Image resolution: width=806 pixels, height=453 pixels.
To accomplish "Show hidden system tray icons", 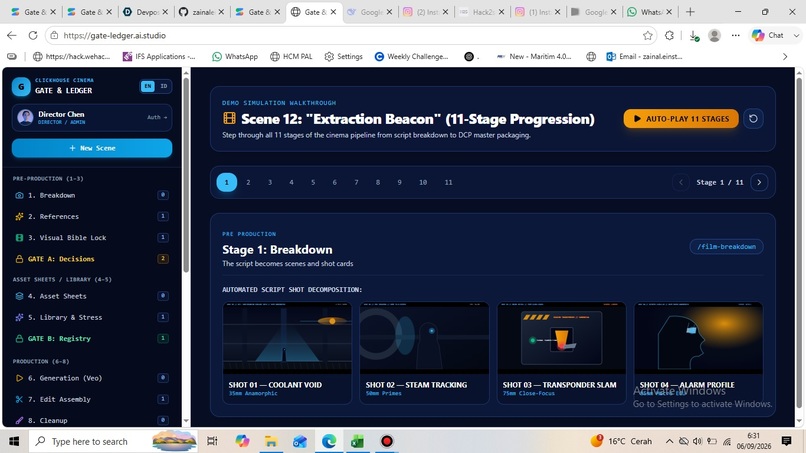I will pyautogui.click(x=669, y=441).
